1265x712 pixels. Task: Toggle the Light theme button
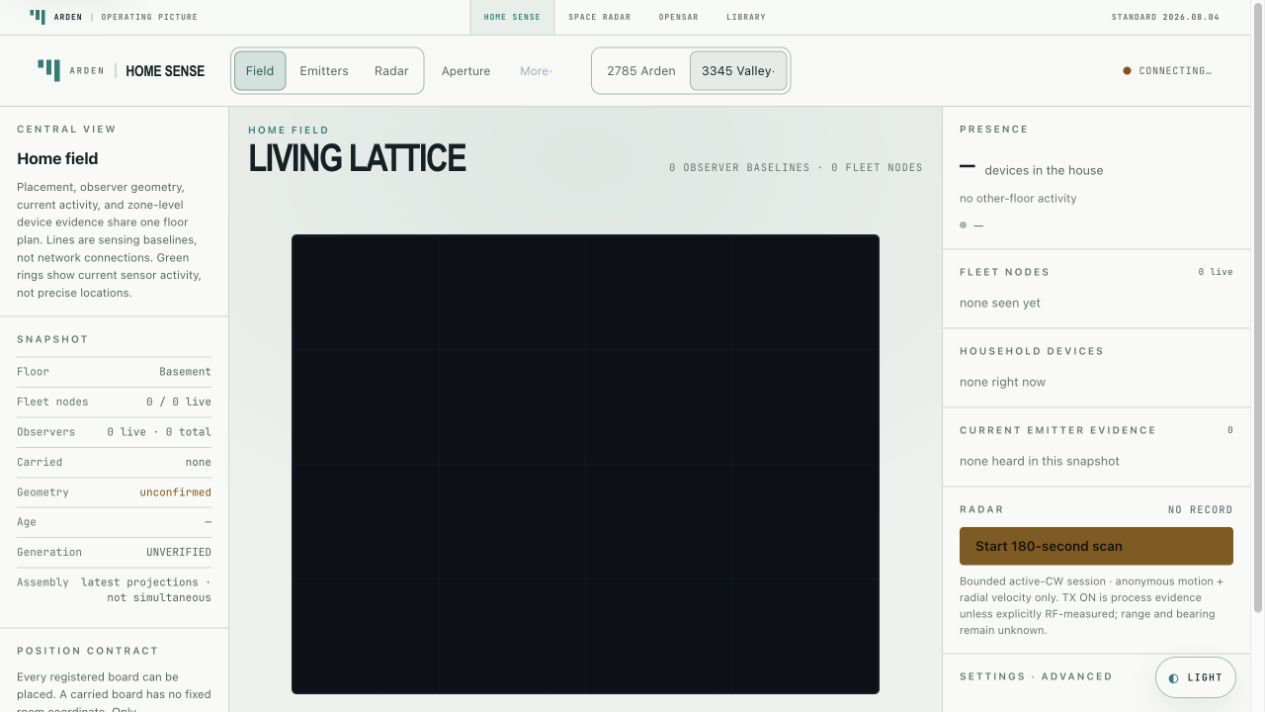click(1195, 677)
